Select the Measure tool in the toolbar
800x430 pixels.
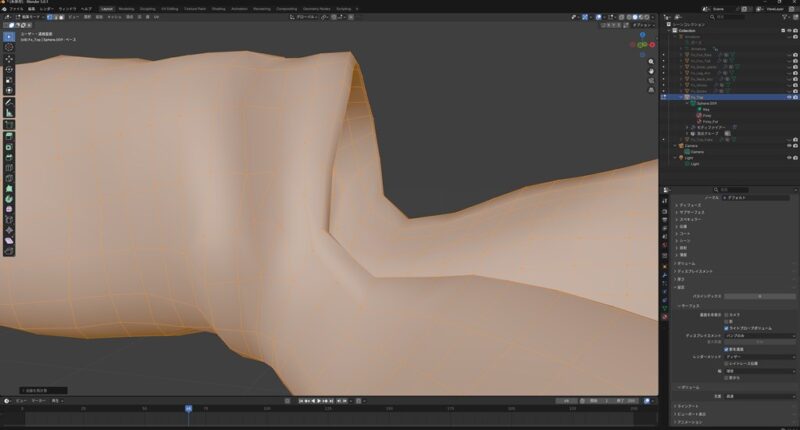point(9,114)
